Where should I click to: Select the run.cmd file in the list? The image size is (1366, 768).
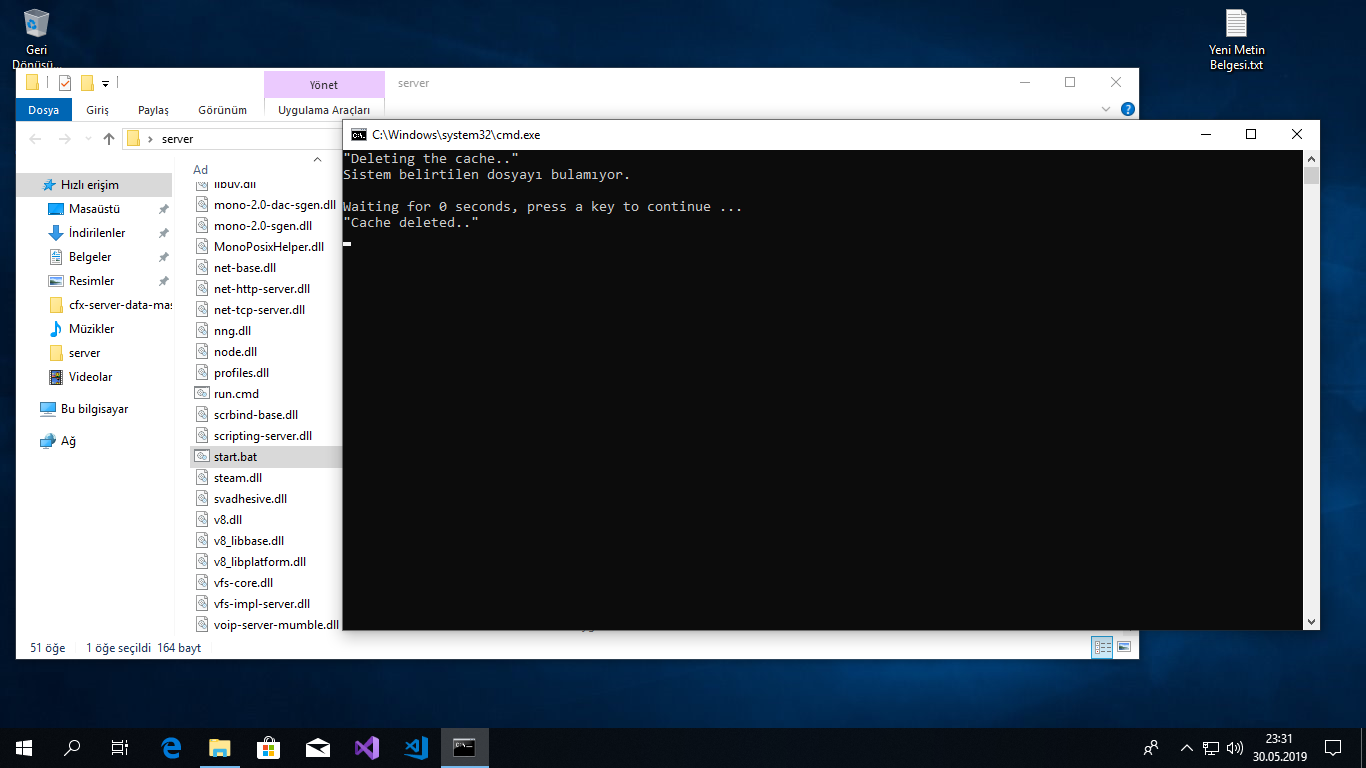pyautogui.click(x=236, y=394)
